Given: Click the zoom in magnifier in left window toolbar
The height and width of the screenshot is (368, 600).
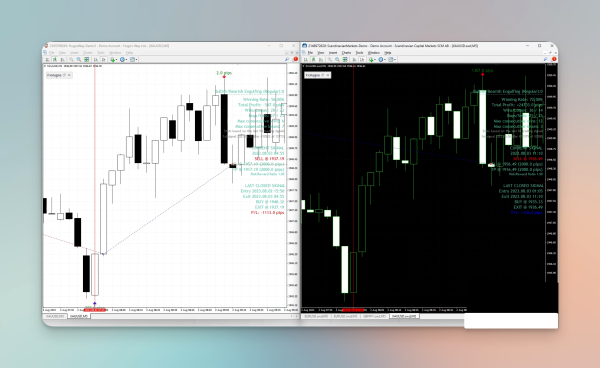Looking at the screenshot, I should (x=71, y=60).
